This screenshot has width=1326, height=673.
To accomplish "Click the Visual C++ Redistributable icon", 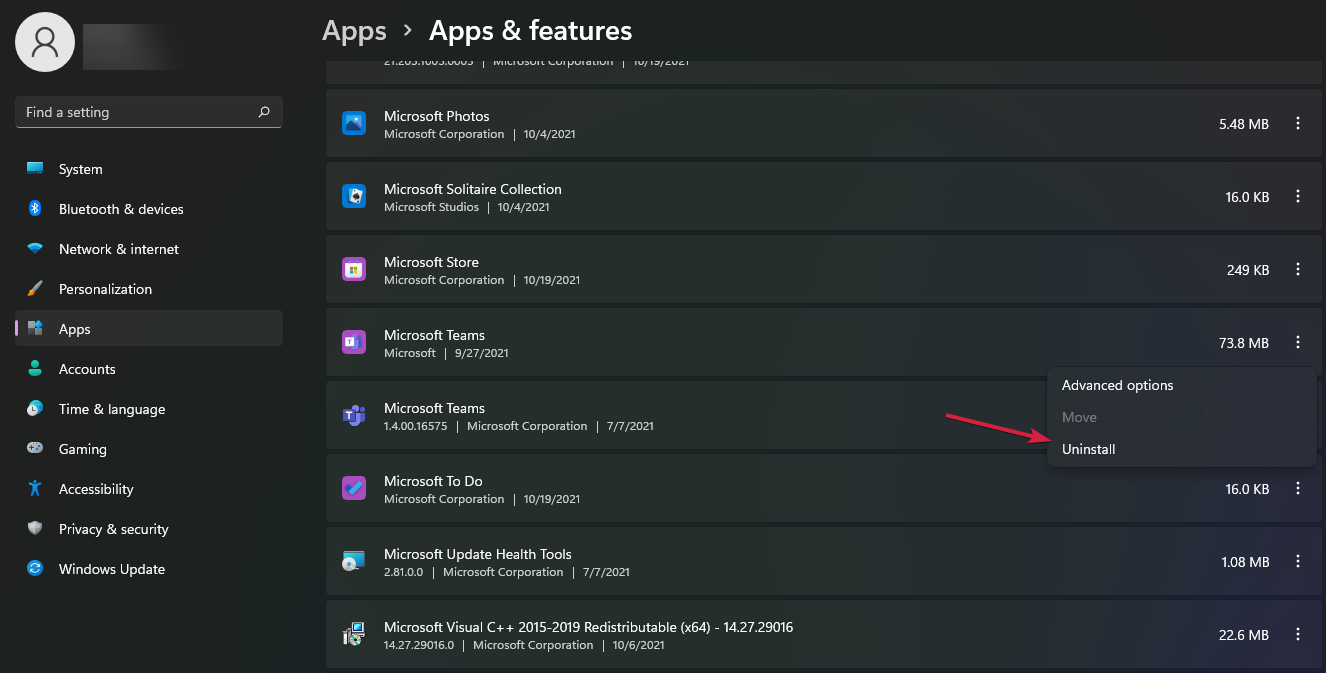I will [x=354, y=634].
